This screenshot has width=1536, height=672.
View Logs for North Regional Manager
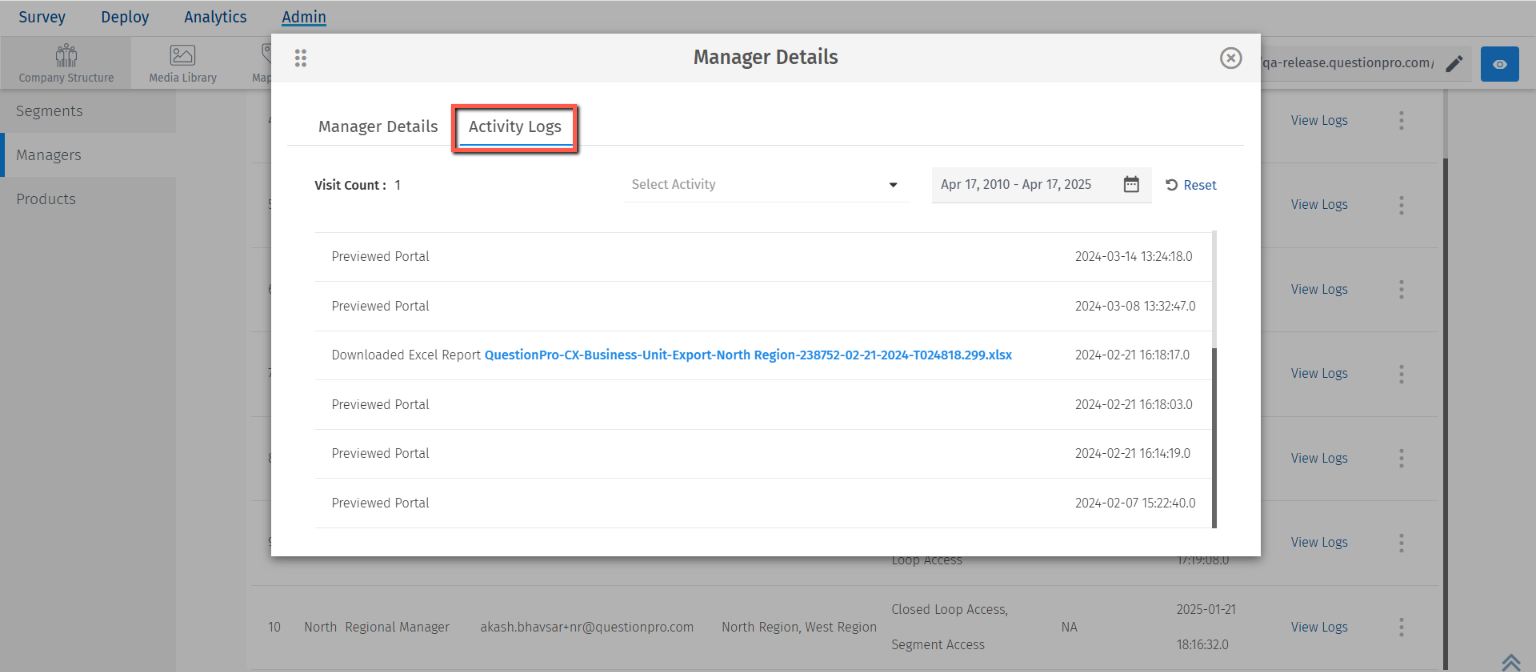tap(1318, 627)
